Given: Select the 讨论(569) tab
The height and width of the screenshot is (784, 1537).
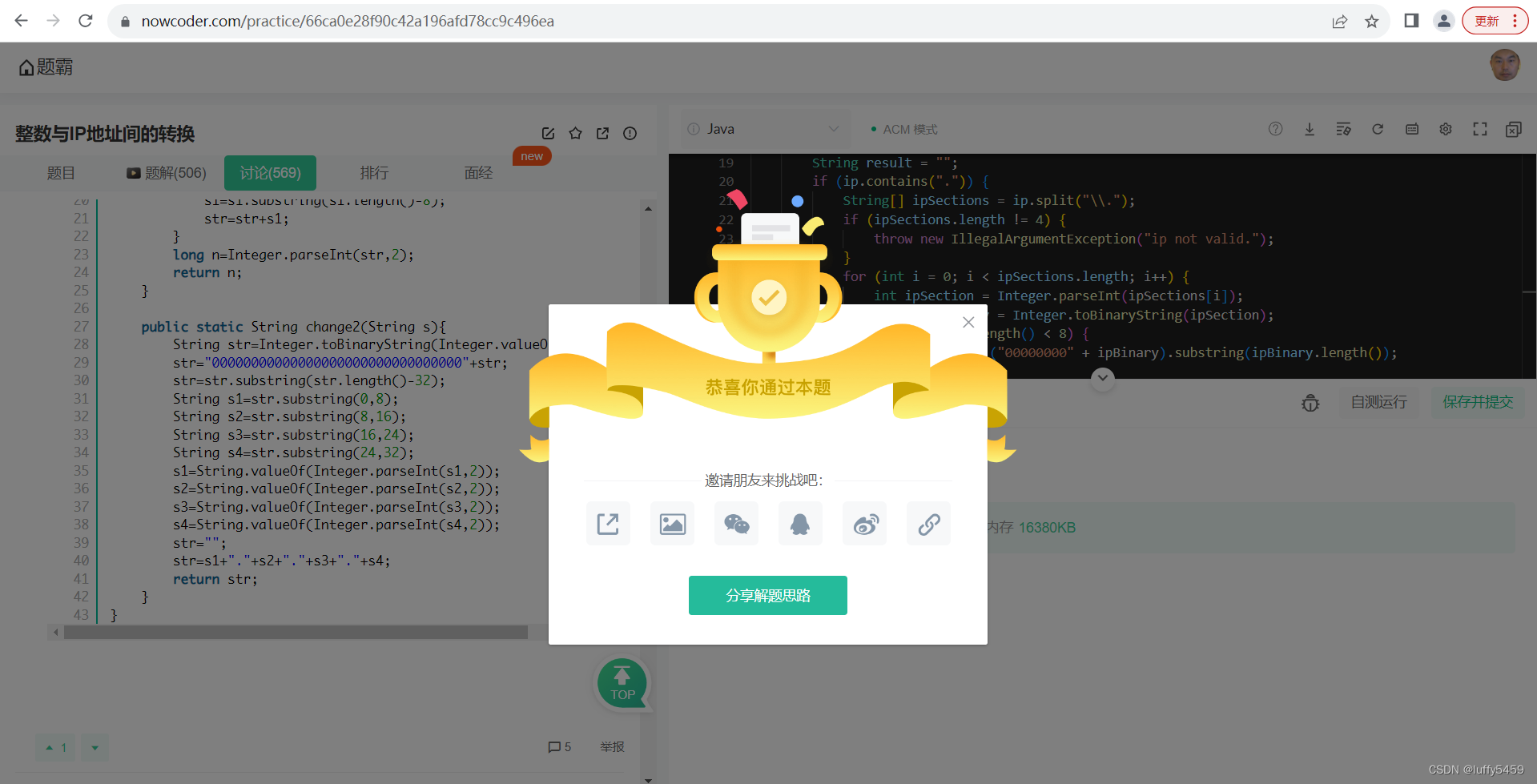Looking at the screenshot, I should click(x=270, y=173).
